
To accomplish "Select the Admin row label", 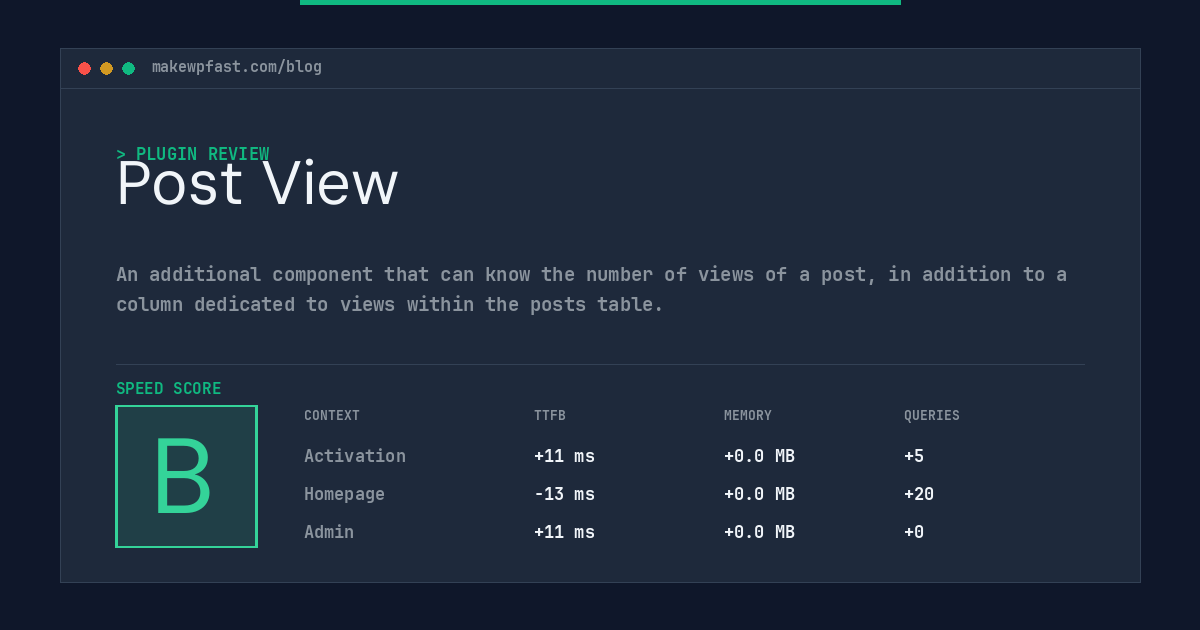I will pyautogui.click(x=329, y=532).
